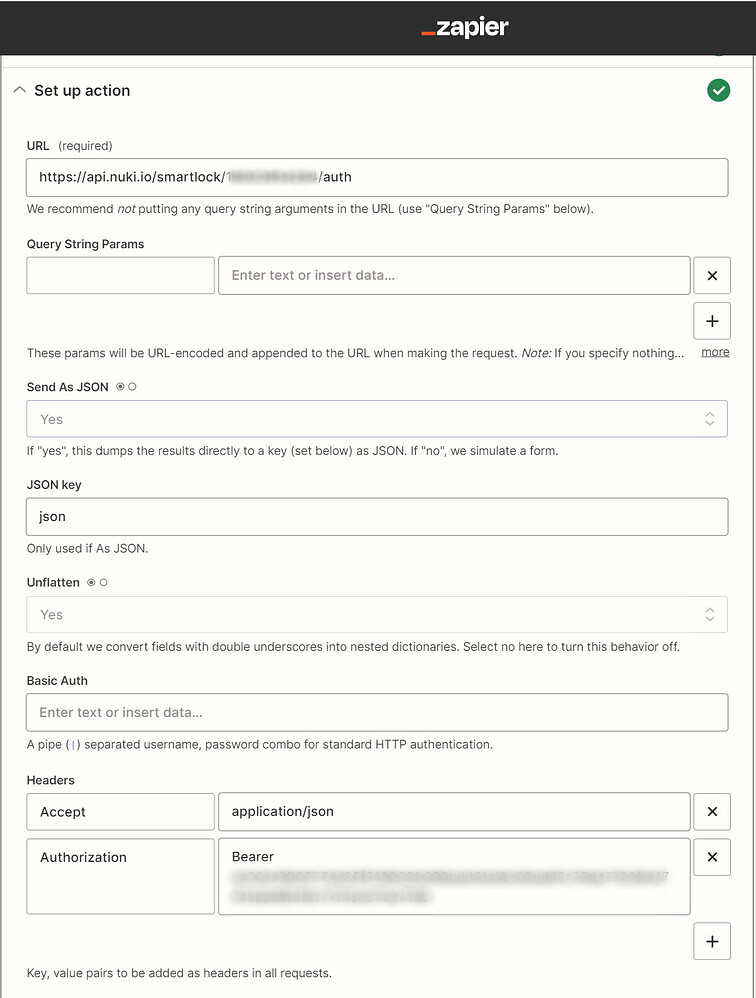Click the Bearer token value field
The width and height of the screenshot is (756, 998).
(x=453, y=877)
